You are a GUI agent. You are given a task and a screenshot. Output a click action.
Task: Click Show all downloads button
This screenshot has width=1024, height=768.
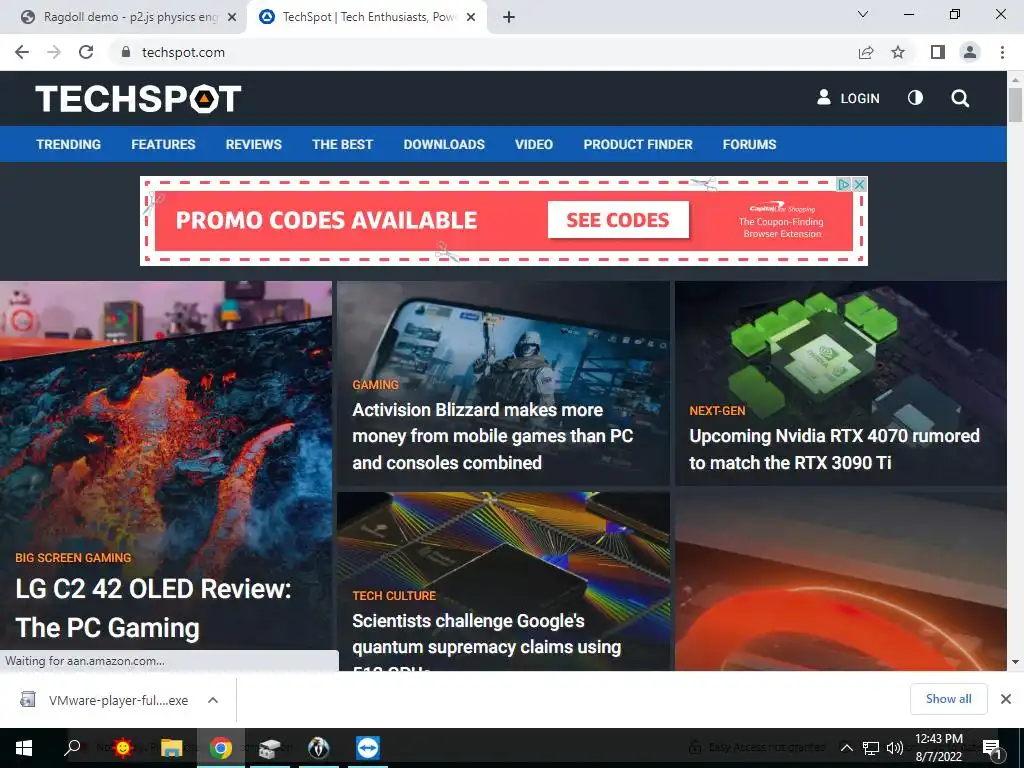tap(948, 699)
